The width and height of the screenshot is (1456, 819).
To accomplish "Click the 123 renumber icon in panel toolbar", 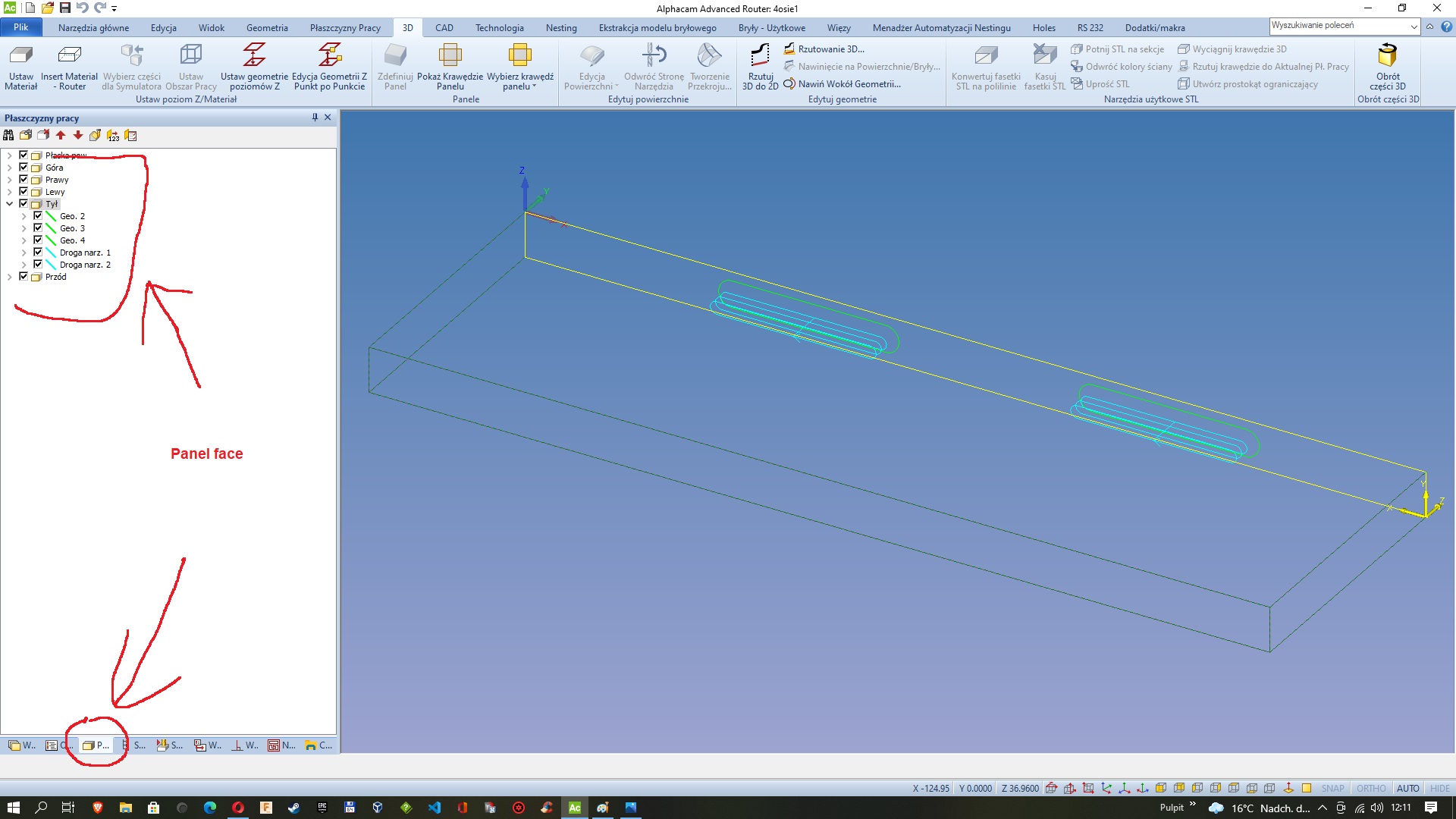I will [113, 136].
